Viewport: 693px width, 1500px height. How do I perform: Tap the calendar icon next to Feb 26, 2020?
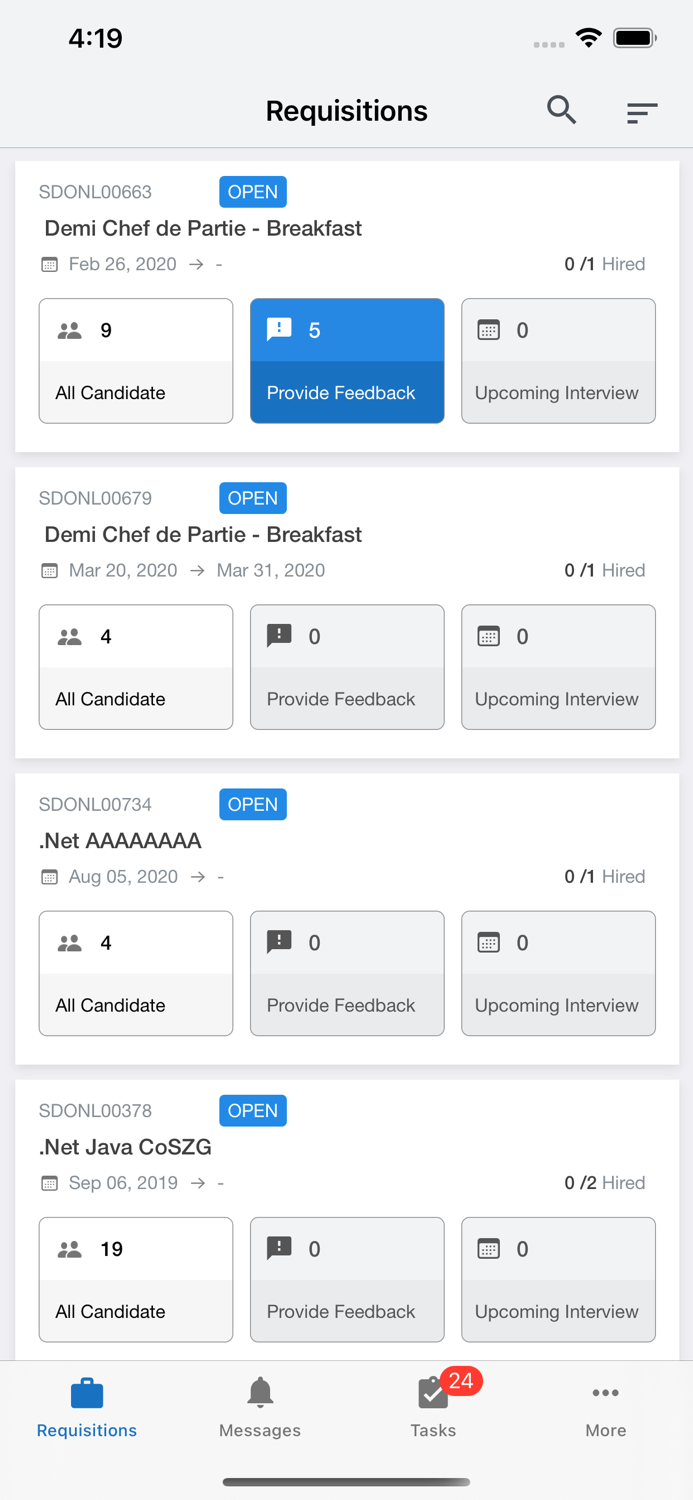49,264
